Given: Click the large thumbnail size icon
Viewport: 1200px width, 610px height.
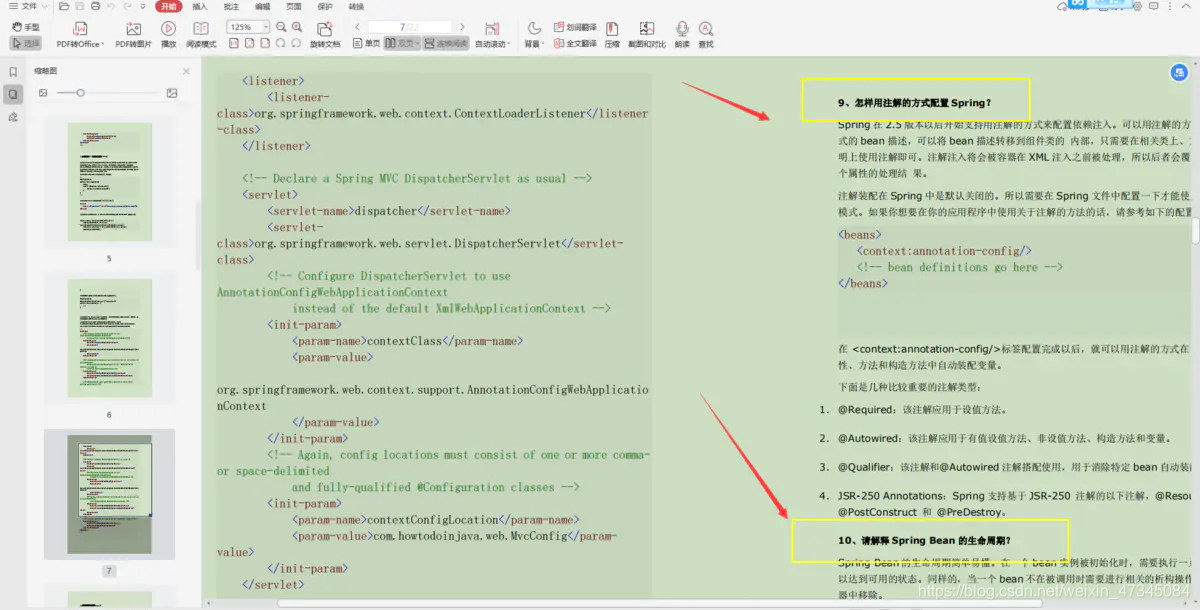Looking at the screenshot, I should click(172, 93).
